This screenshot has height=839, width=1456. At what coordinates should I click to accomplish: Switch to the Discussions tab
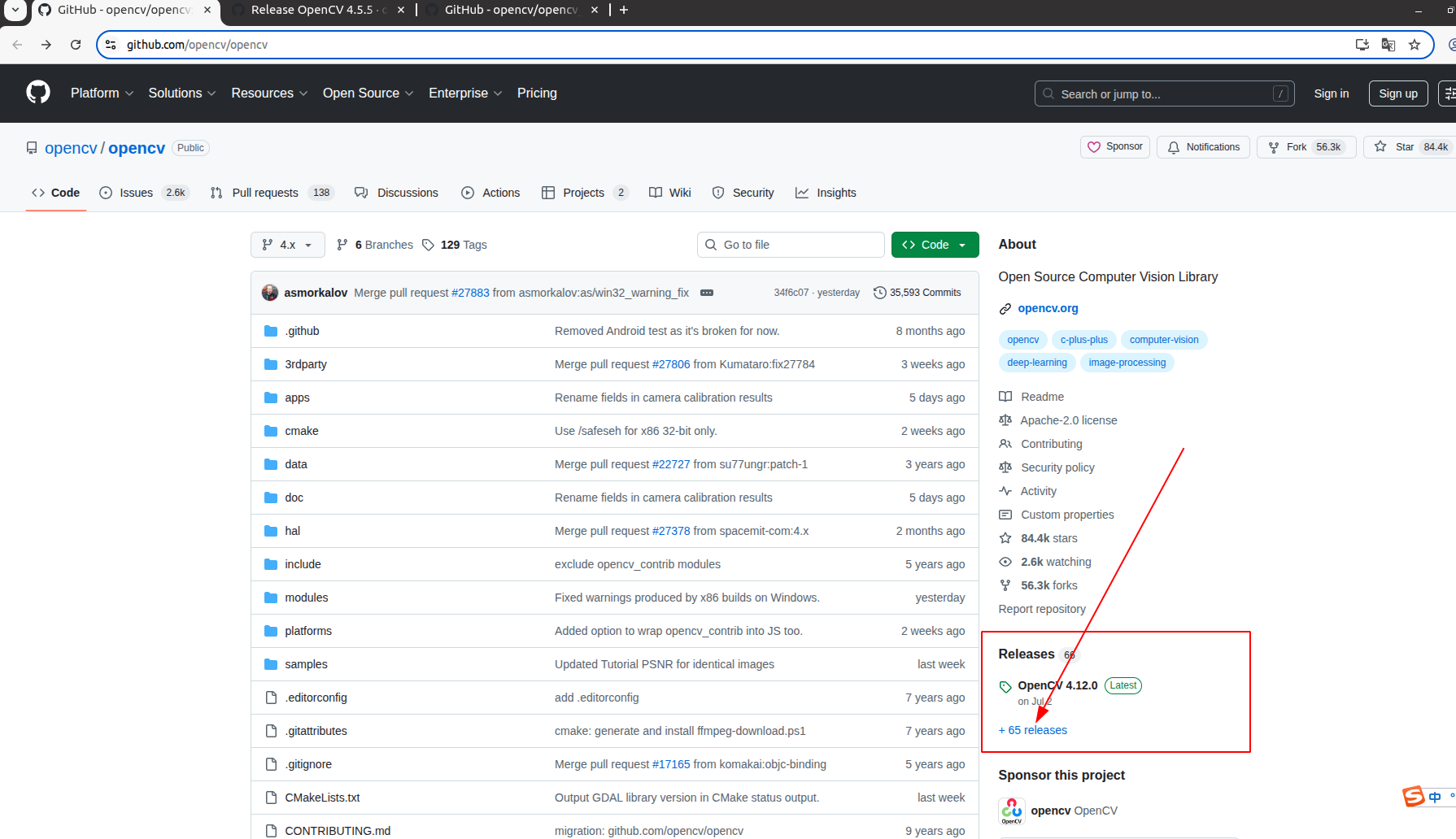pos(397,193)
